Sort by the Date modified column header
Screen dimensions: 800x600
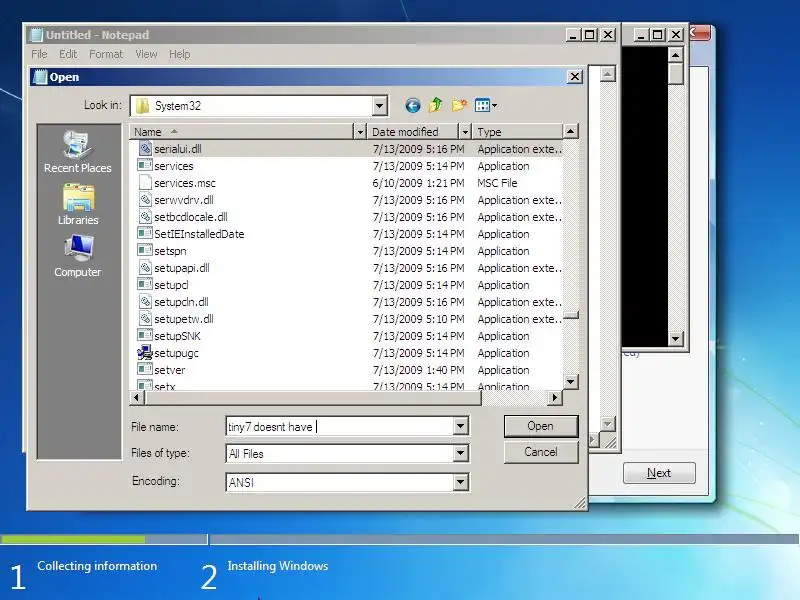tap(412, 132)
